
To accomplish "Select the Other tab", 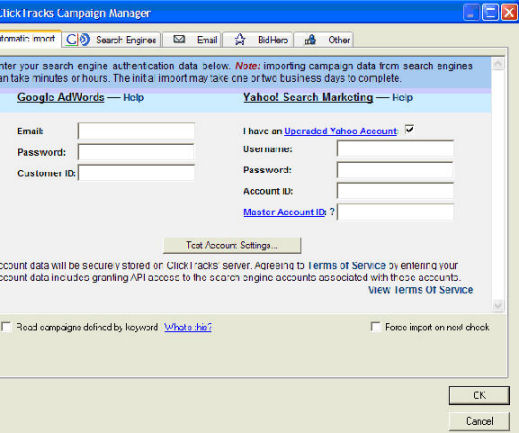I will point(324,40).
